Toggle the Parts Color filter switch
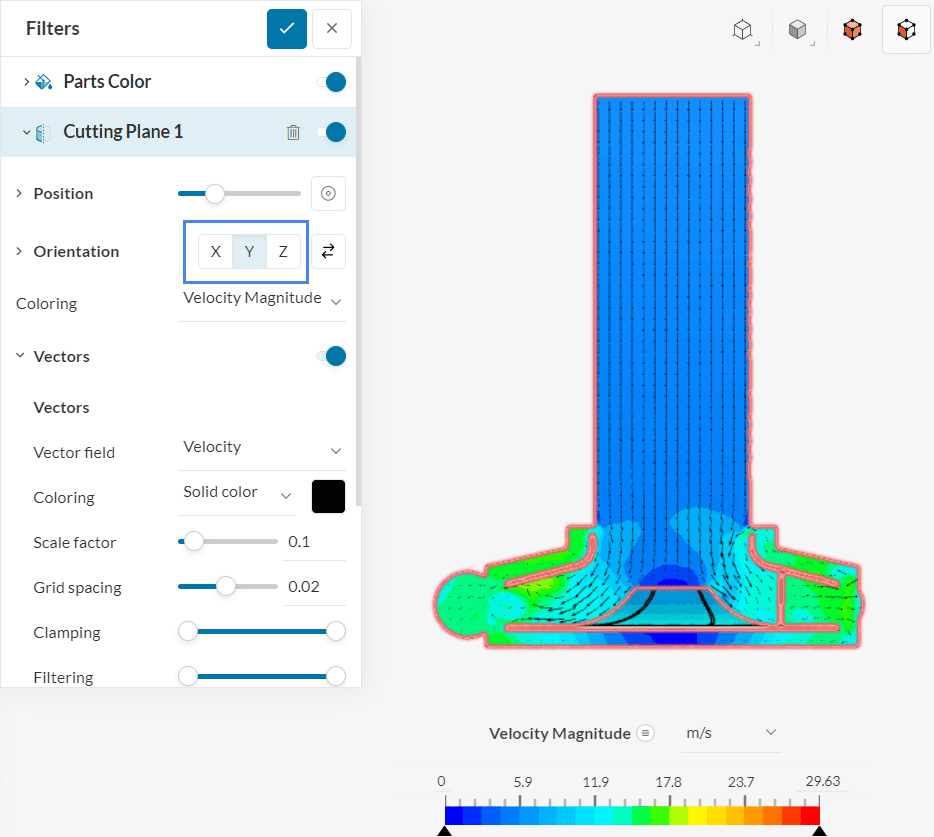This screenshot has height=837, width=934. (x=331, y=82)
